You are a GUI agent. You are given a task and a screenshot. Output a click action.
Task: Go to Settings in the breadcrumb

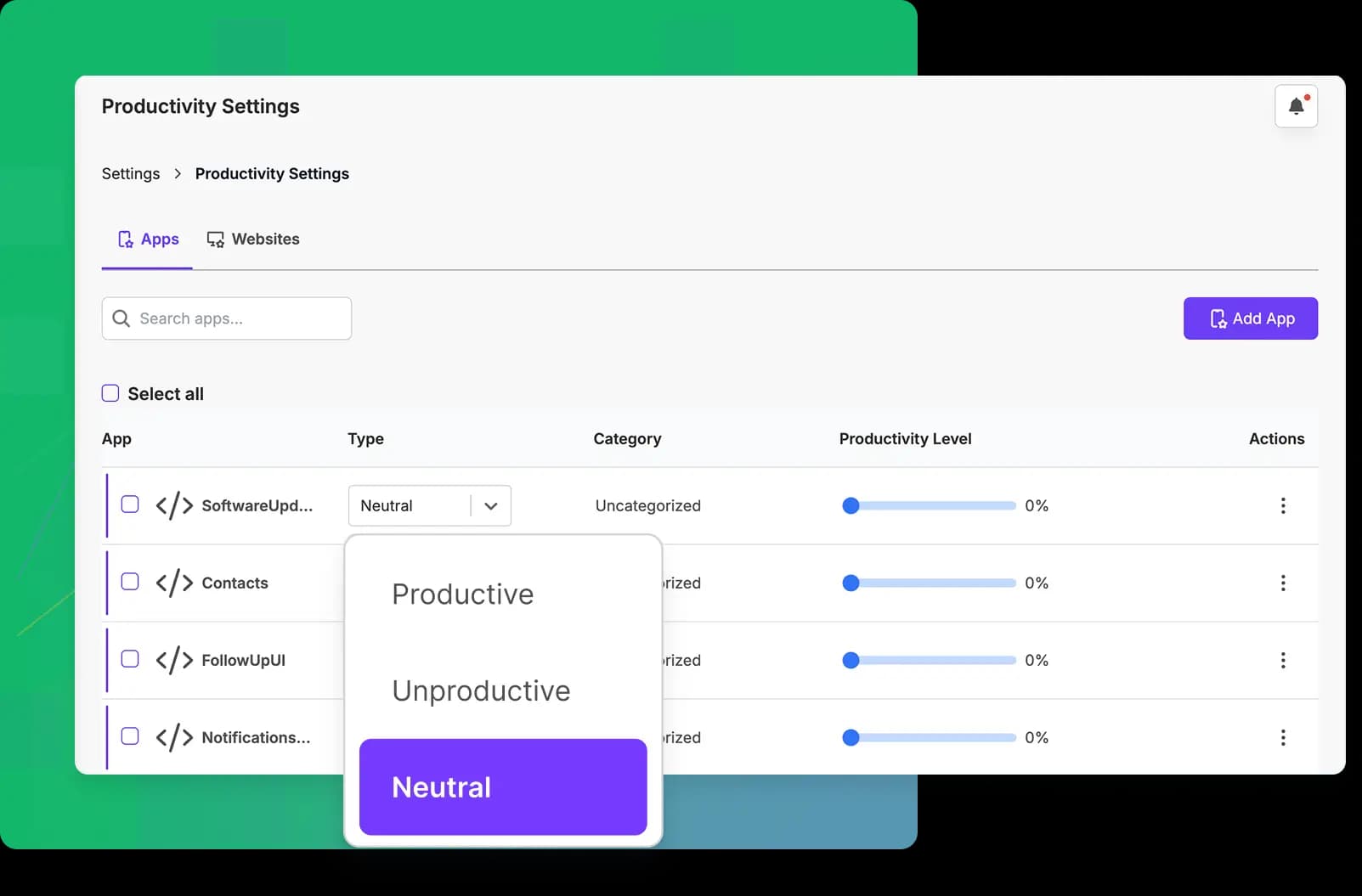[x=131, y=174]
